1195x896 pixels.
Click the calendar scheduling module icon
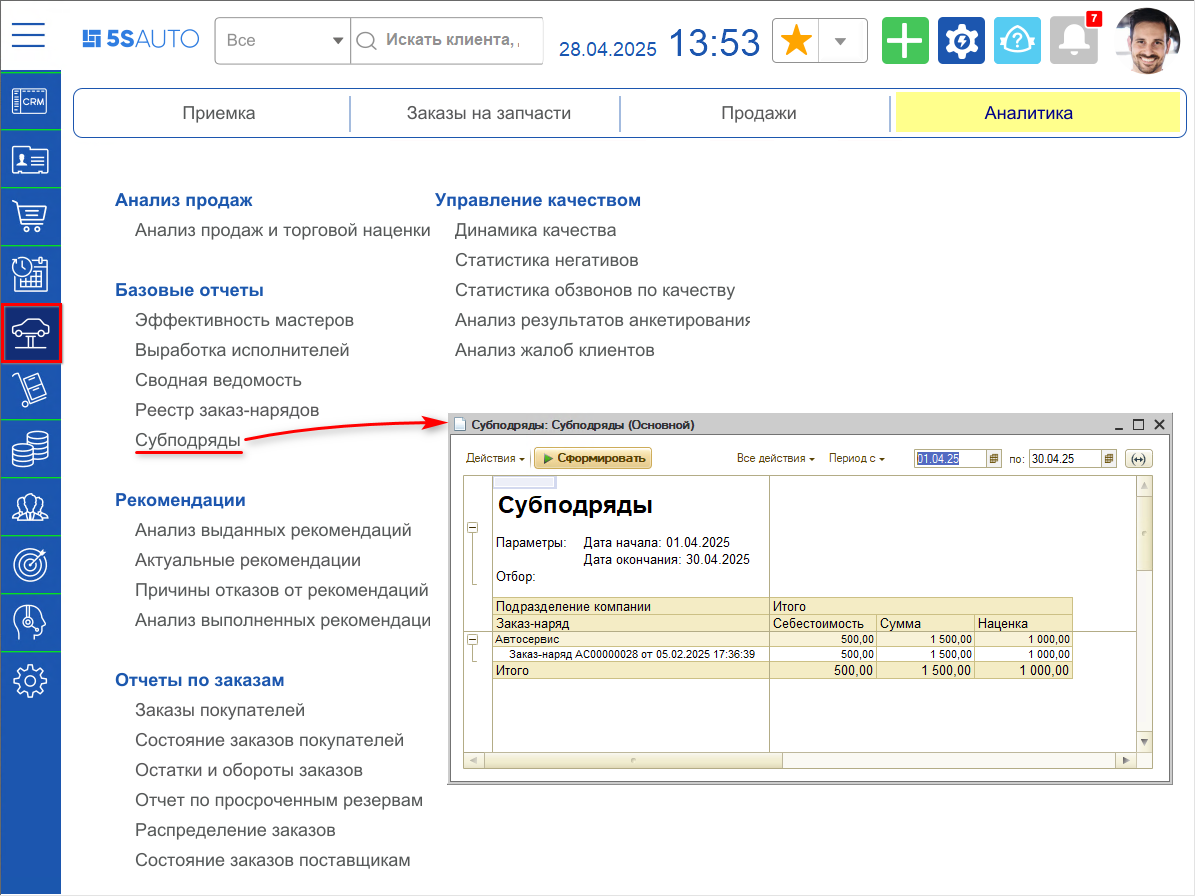pyautogui.click(x=30, y=275)
